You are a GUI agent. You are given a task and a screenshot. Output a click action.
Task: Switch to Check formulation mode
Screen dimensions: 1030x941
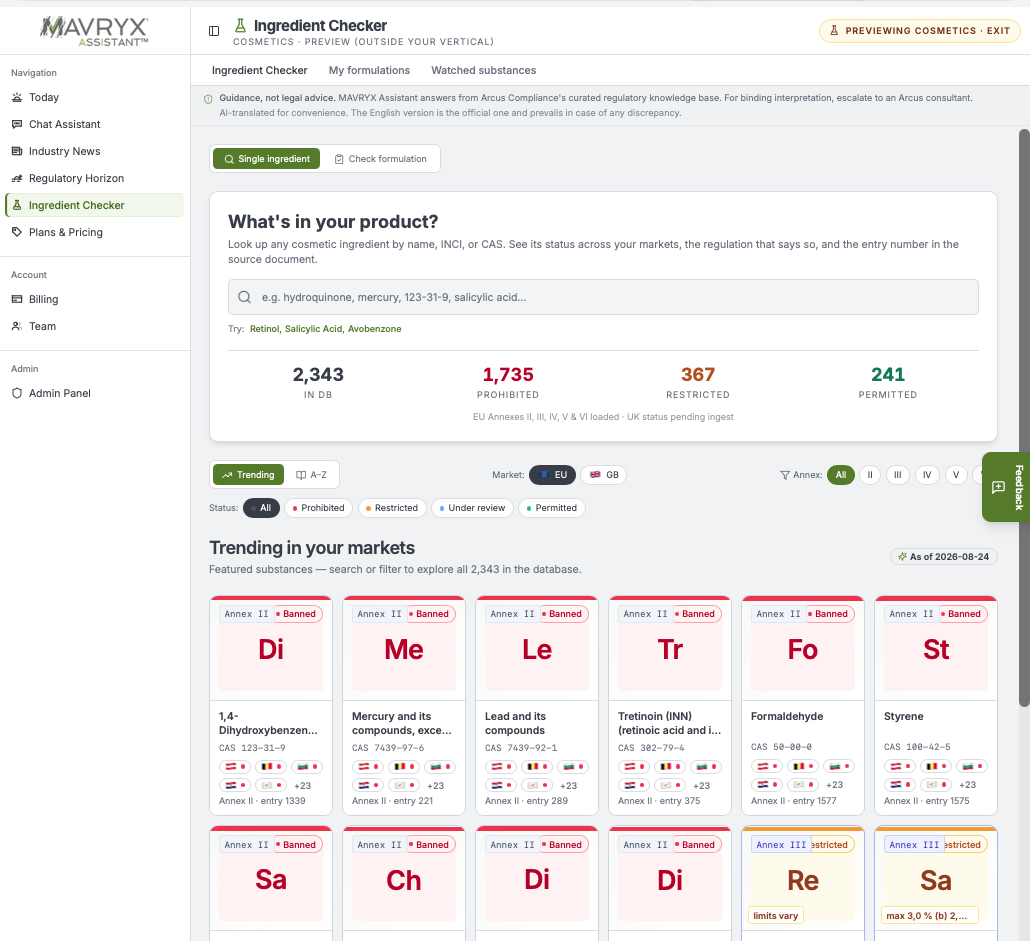[x=380, y=159]
